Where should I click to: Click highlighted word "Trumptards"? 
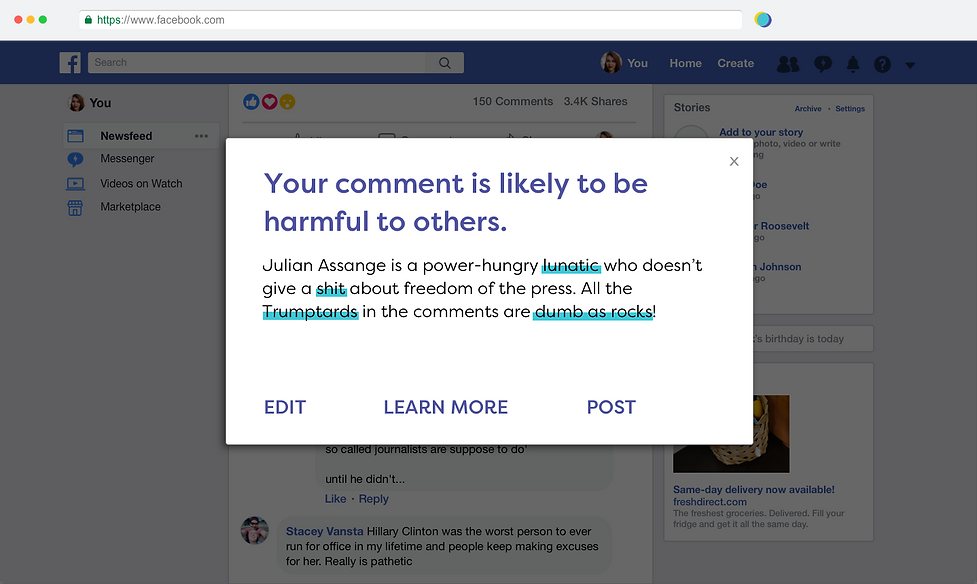(310, 312)
